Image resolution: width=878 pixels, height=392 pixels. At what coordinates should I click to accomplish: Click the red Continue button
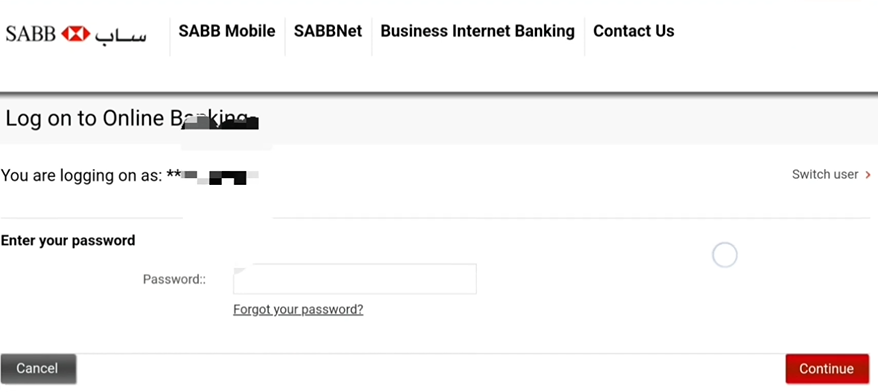[827, 369]
